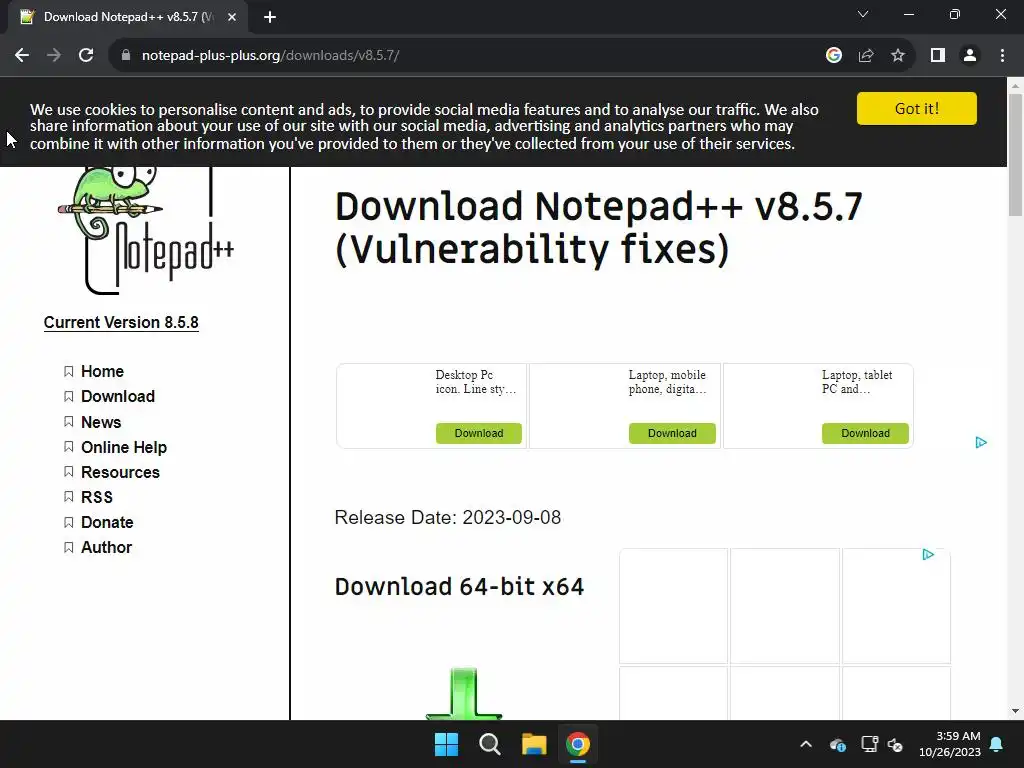The height and width of the screenshot is (768, 1024).
Task: Click Download under Laptop, tablet PC ad
Action: coord(865,433)
